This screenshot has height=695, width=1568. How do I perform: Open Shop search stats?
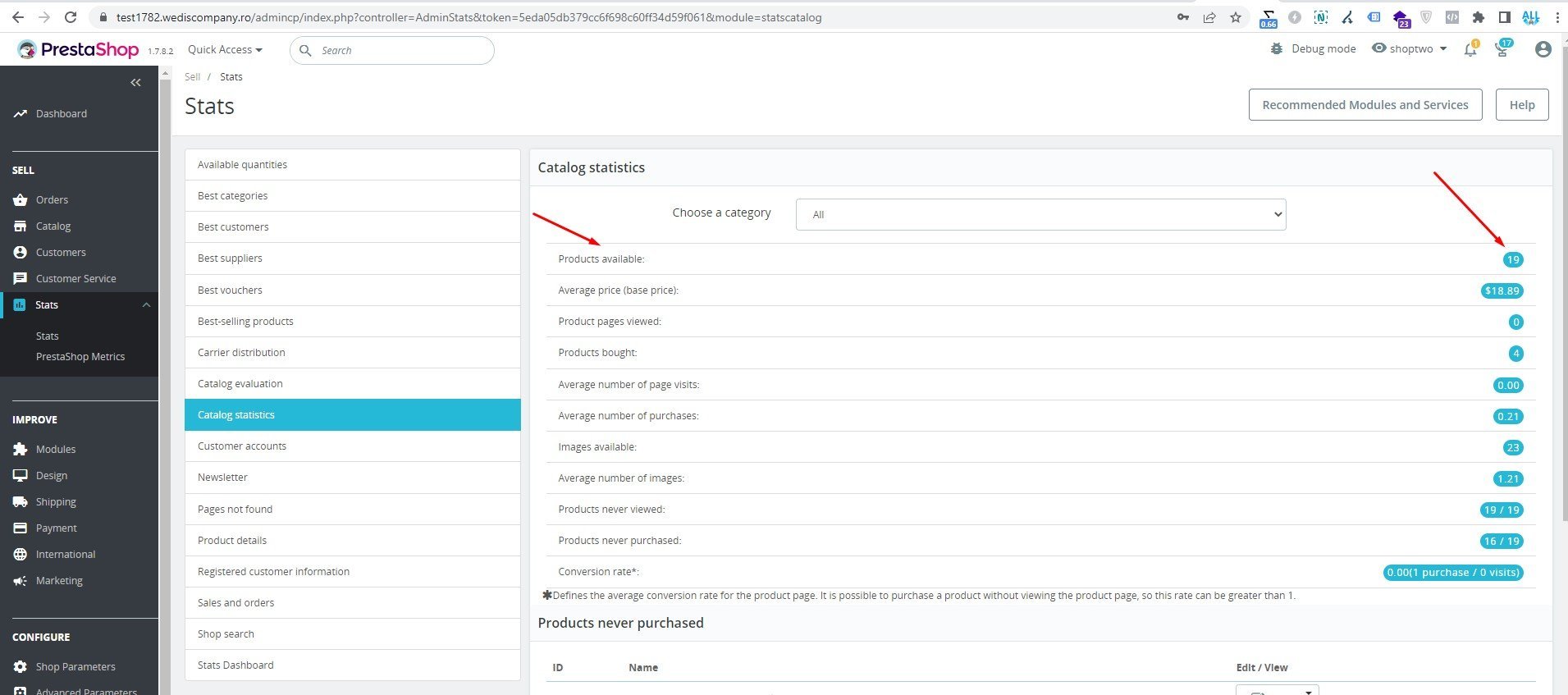353,634
